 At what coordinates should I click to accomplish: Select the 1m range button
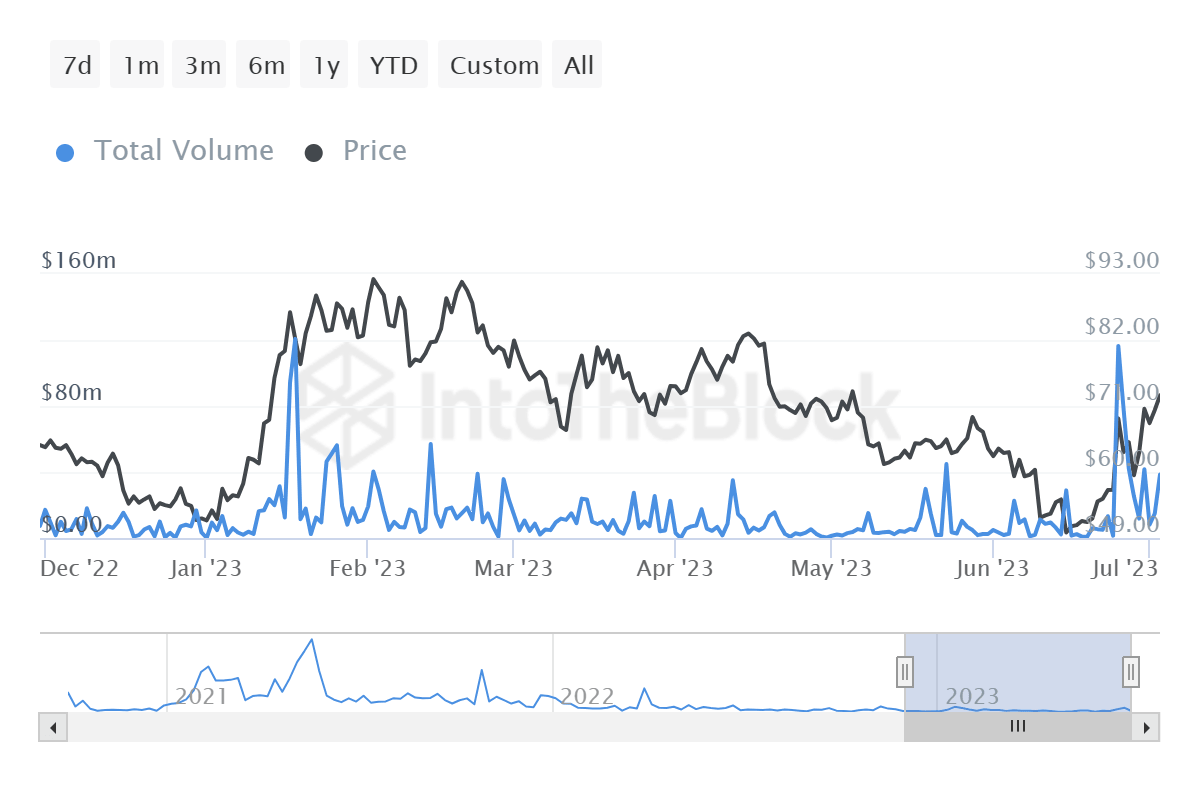pos(137,64)
